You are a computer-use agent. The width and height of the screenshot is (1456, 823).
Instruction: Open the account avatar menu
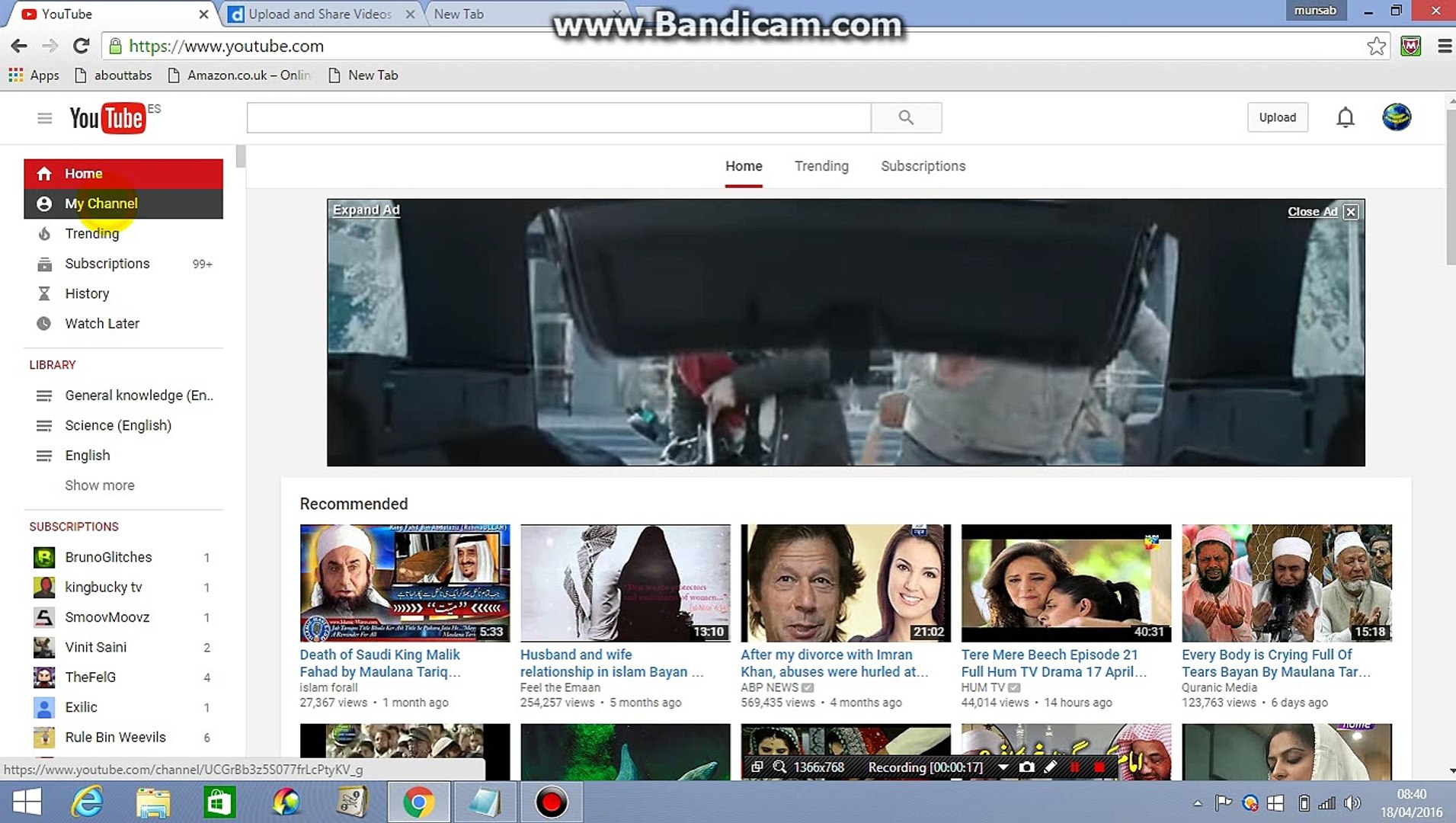coord(1397,117)
